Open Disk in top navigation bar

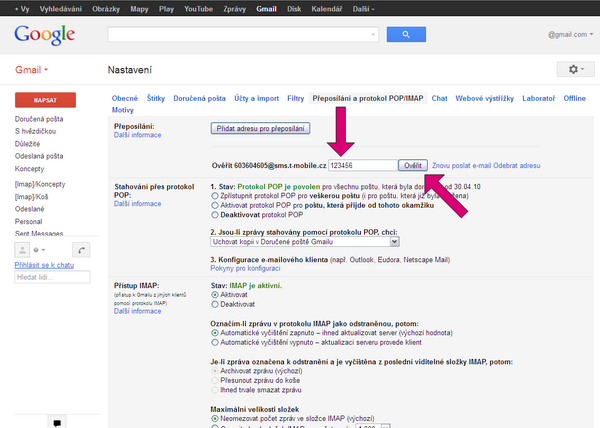pos(294,9)
